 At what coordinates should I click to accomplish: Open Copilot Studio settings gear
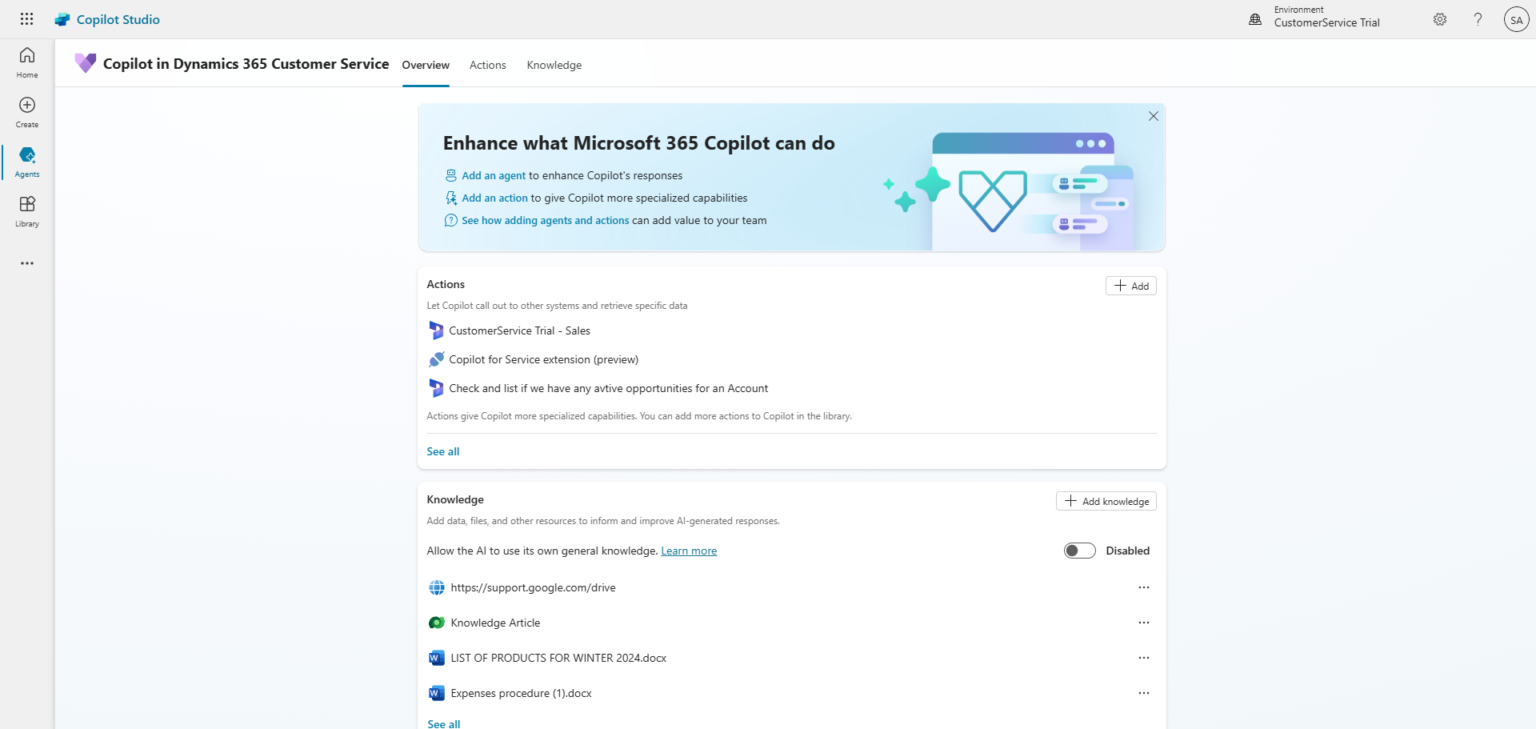(x=1439, y=18)
